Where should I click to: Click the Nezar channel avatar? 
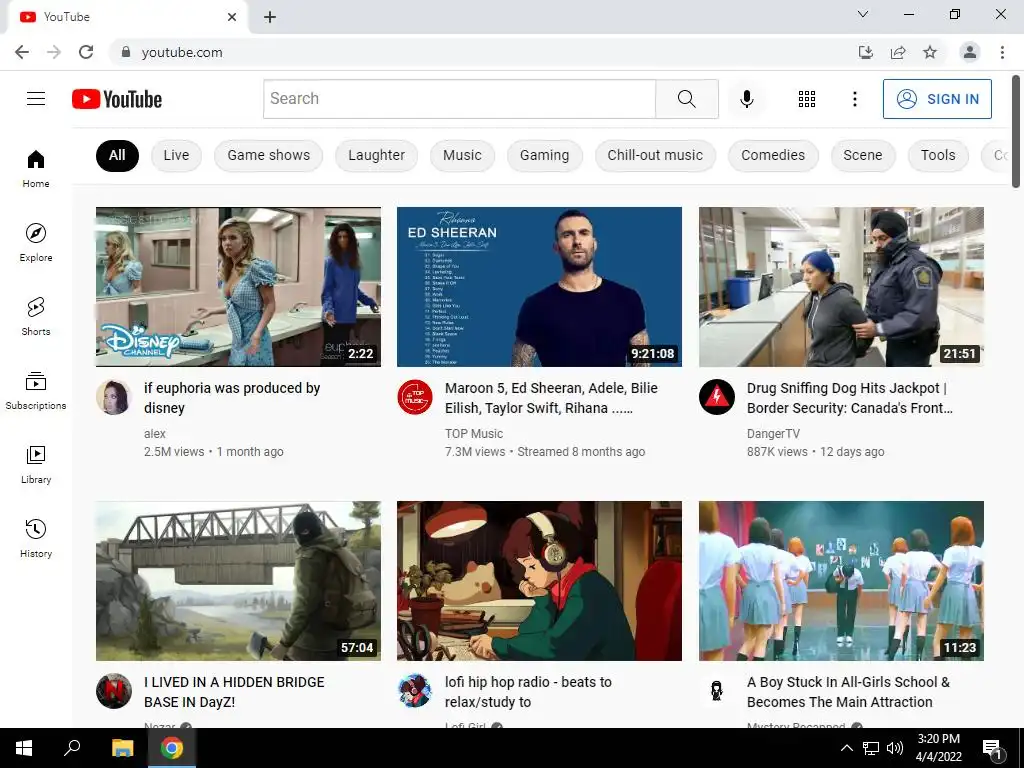tap(114, 690)
